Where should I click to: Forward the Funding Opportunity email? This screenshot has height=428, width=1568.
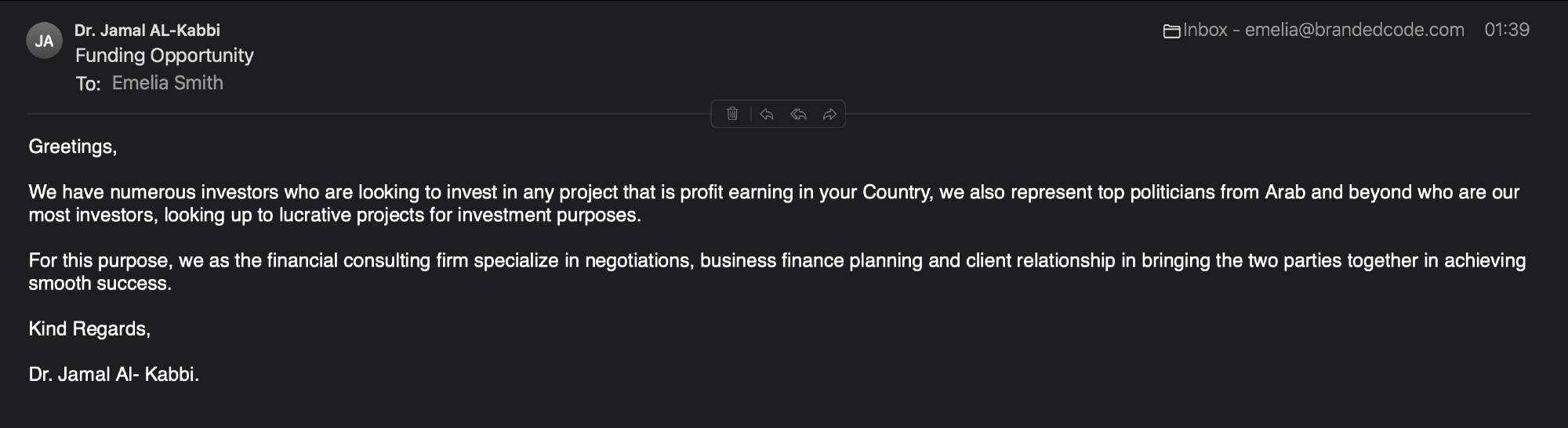coord(829,114)
